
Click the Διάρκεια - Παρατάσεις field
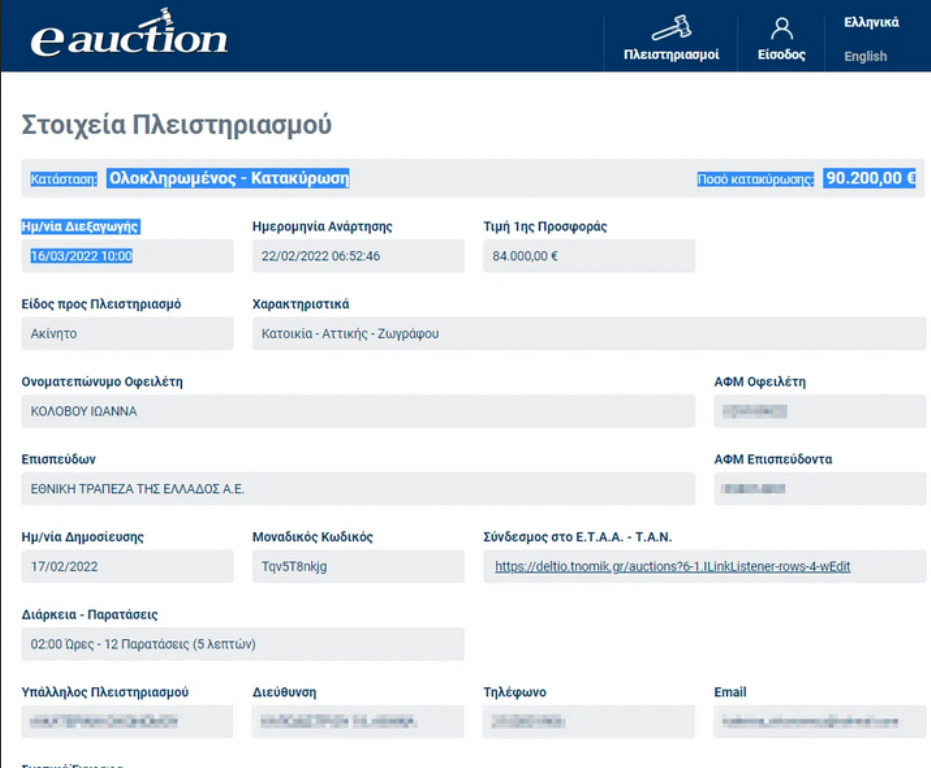(x=243, y=644)
